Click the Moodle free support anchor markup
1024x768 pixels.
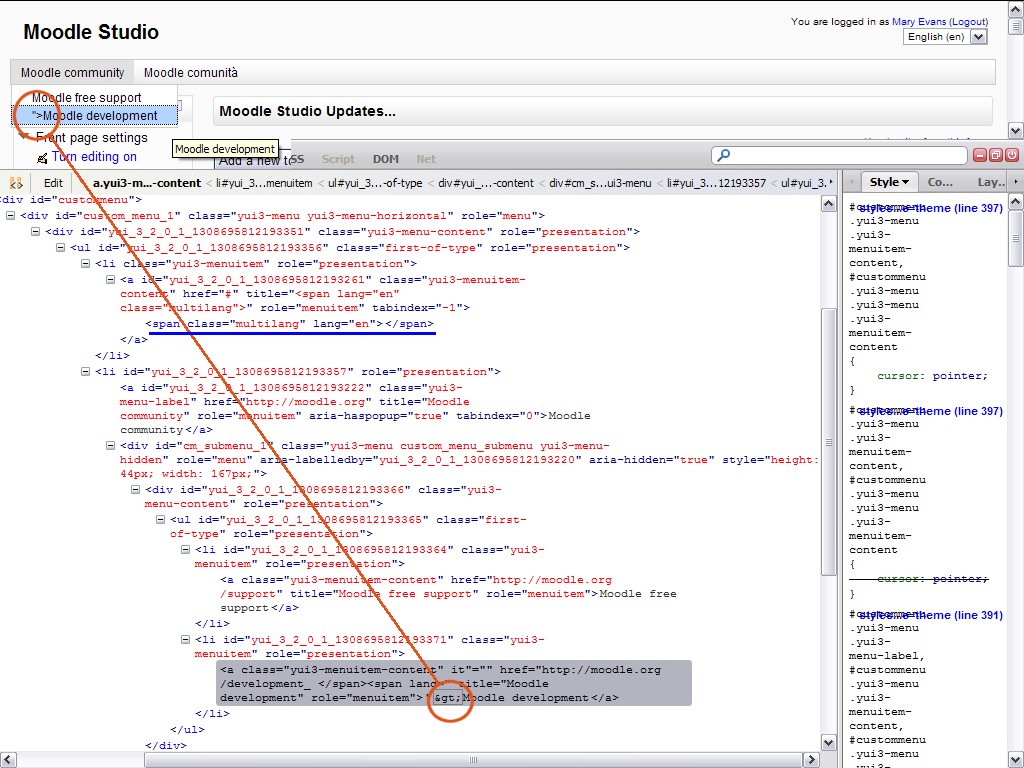pos(448,594)
